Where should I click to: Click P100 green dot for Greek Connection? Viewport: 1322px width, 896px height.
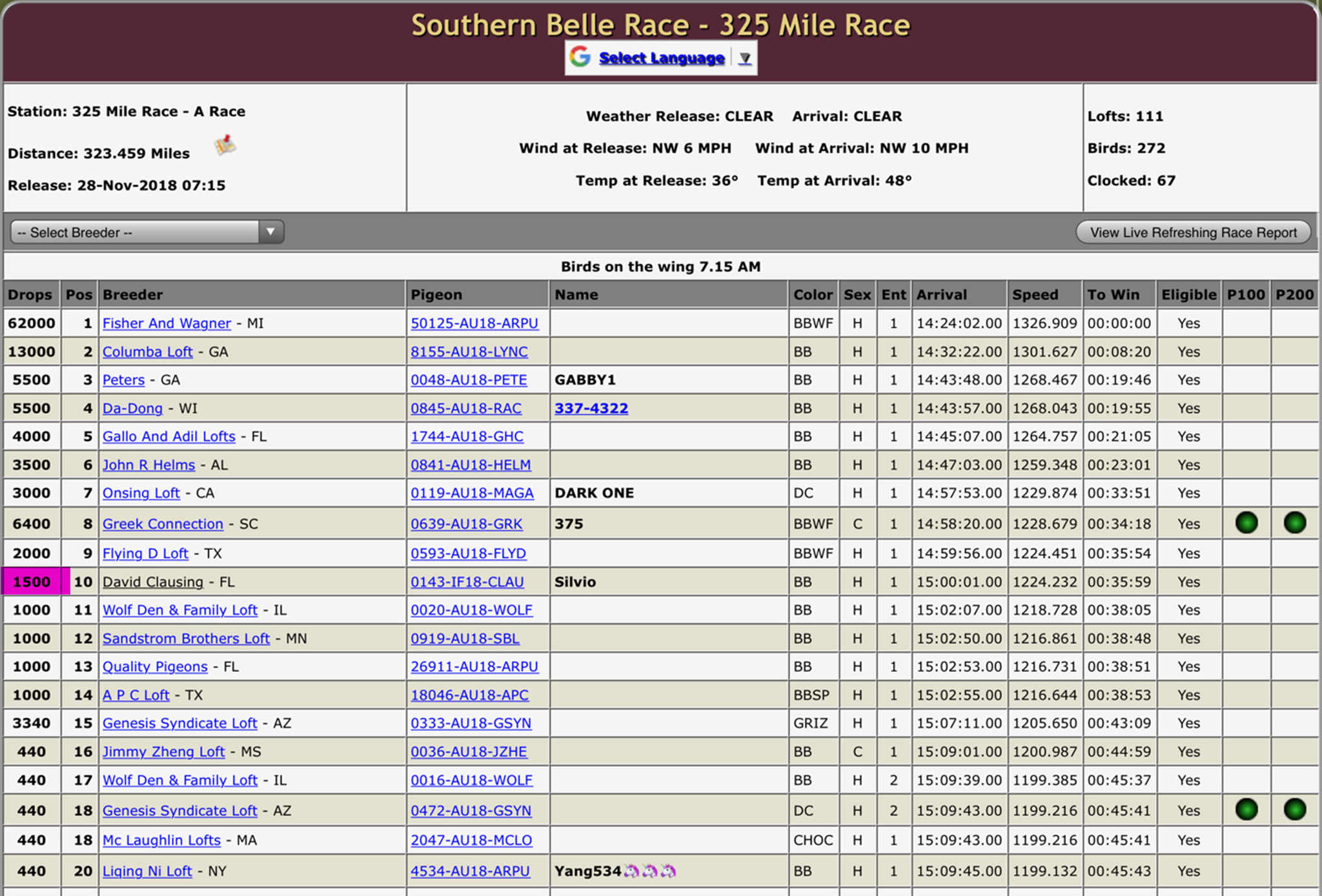[x=1246, y=523]
